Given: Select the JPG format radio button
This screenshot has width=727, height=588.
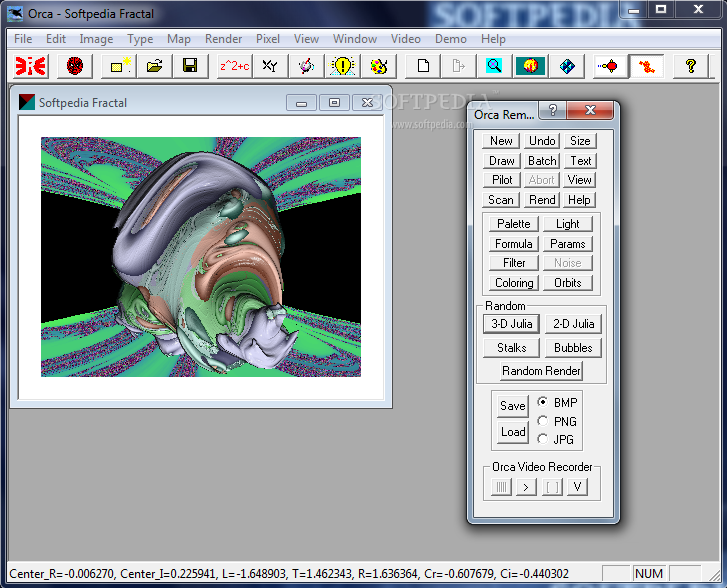Looking at the screenshot, I should point(542,439).
